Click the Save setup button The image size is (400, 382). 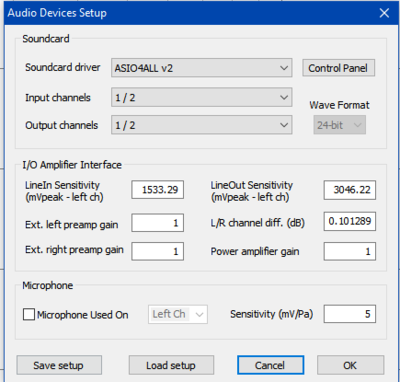(x=59, y=365)
